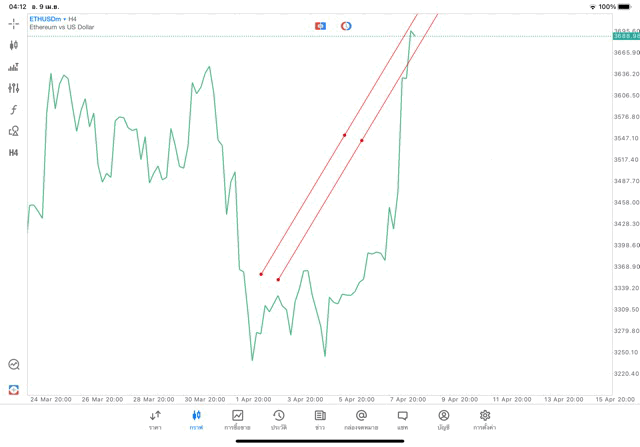Viewport: 640px width, 447px height.
Task: Go to the ข่าว (News) tab
Action: click(x=320, y=419)
